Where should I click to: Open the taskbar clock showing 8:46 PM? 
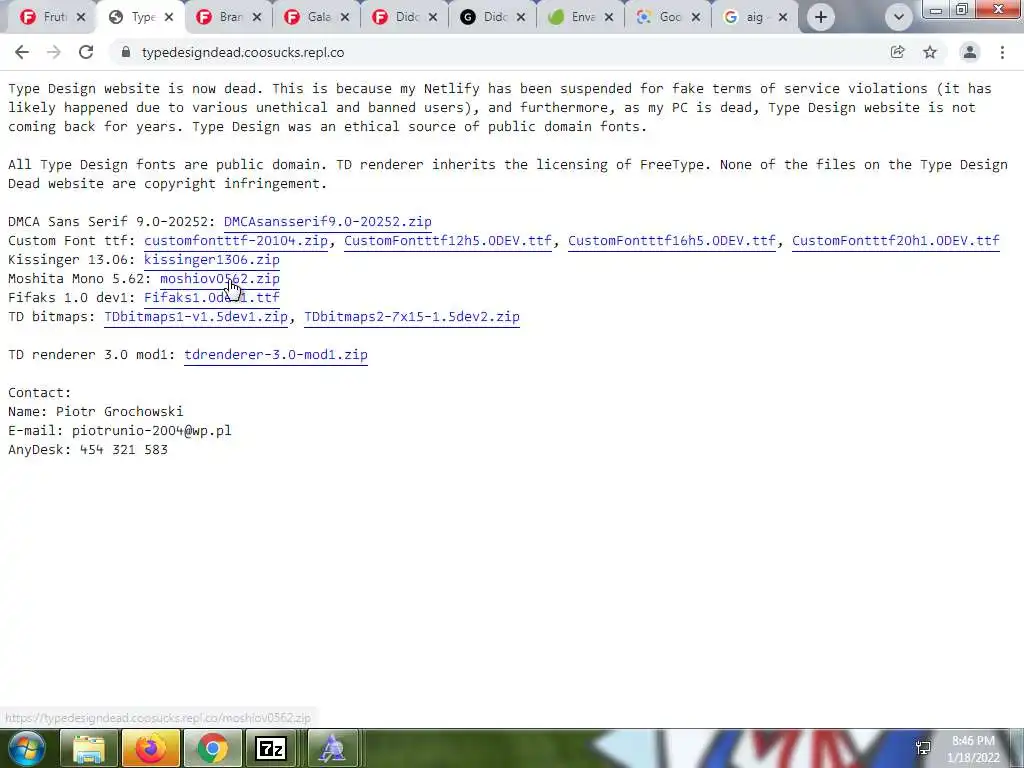point(974,749)
